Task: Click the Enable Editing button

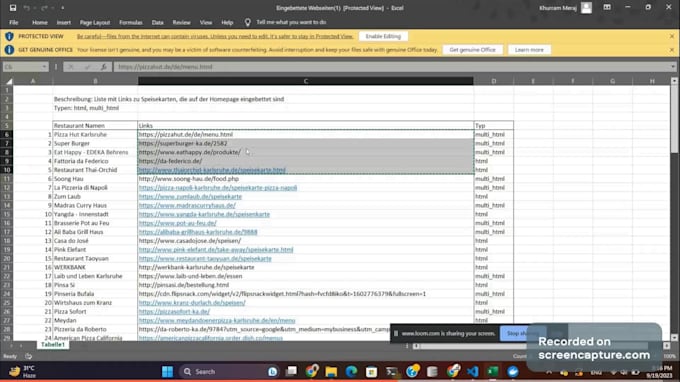Action: click(383, 36)
